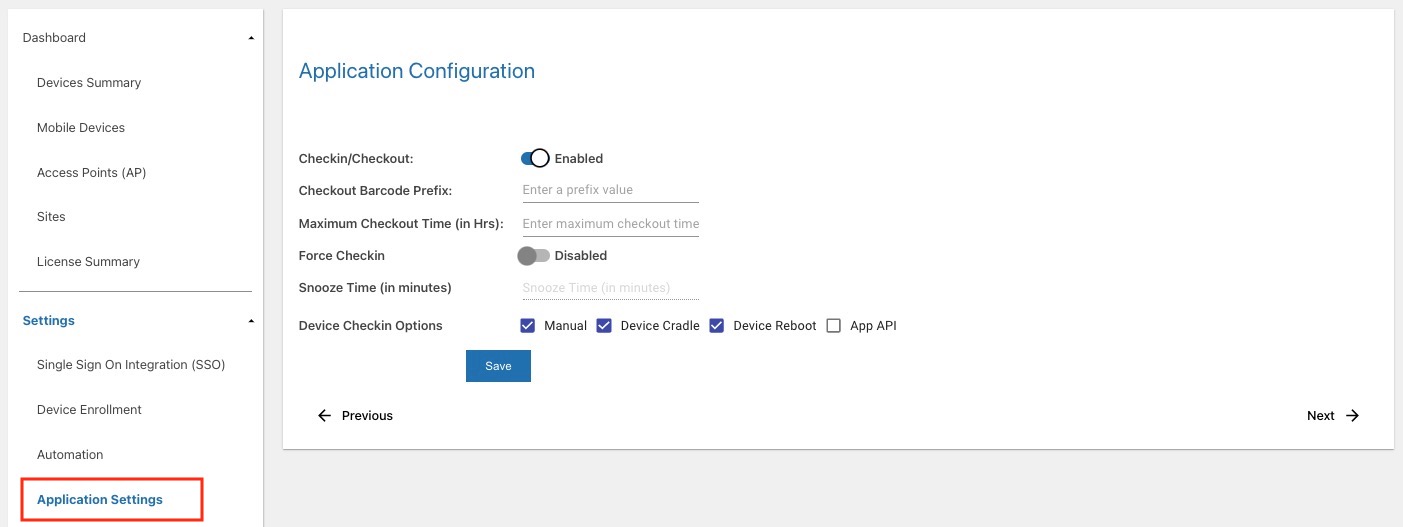Open Devices Summary in the sidebar
This screenshot has width=1403, height=527.
89,83
